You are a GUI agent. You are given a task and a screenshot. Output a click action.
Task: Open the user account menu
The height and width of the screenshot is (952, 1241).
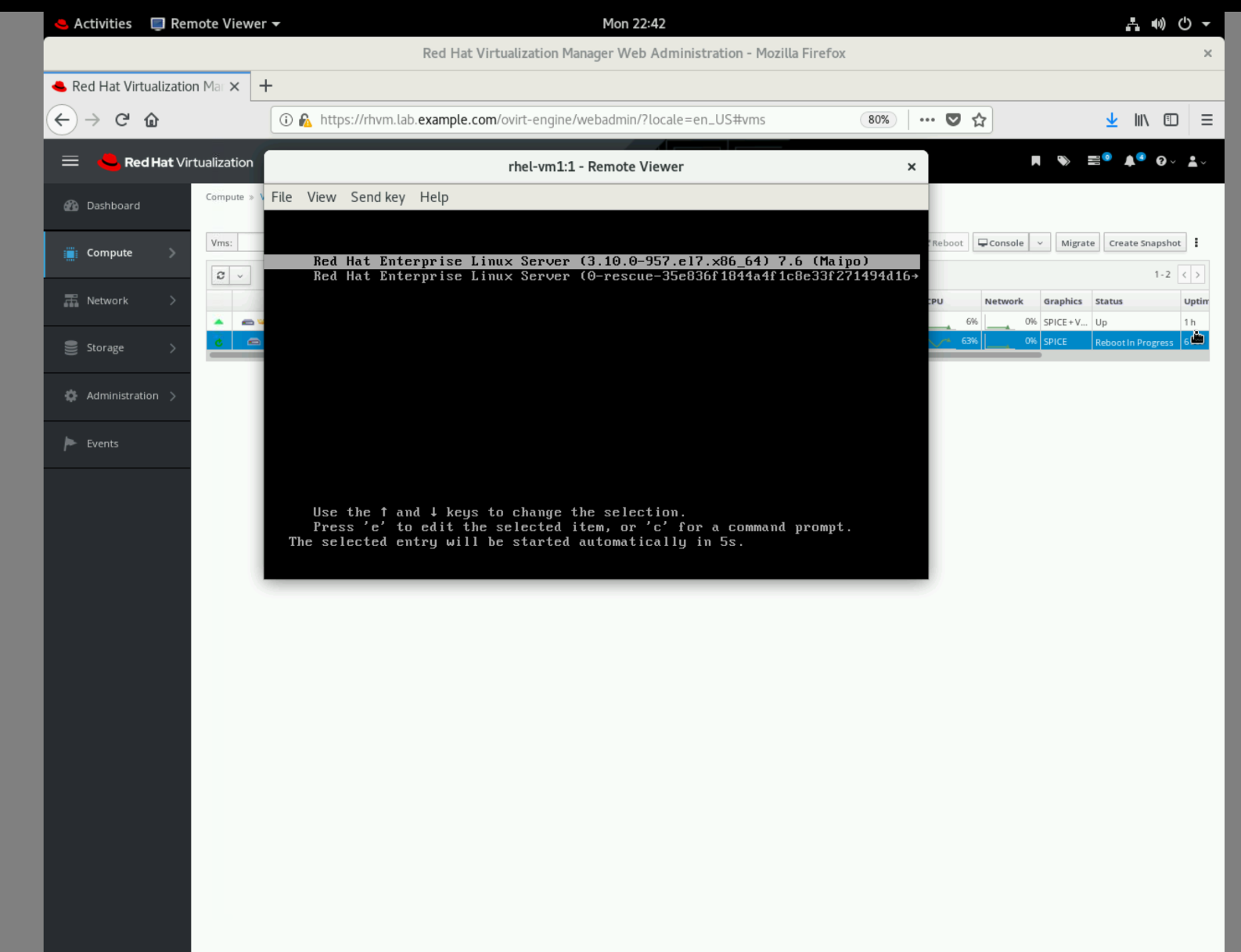pyautogui.click(x=1196, y=161)
